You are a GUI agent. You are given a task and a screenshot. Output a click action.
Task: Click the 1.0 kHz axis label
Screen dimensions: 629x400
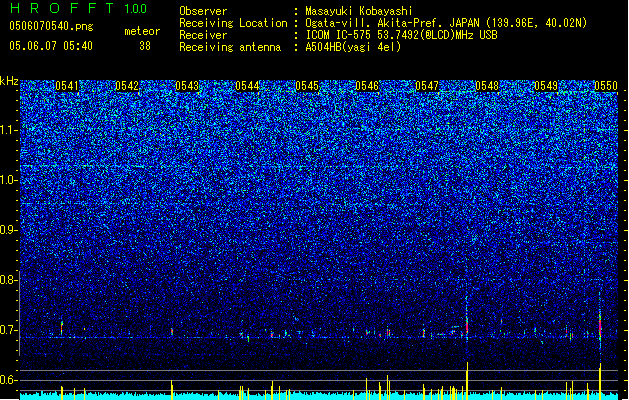8,180
